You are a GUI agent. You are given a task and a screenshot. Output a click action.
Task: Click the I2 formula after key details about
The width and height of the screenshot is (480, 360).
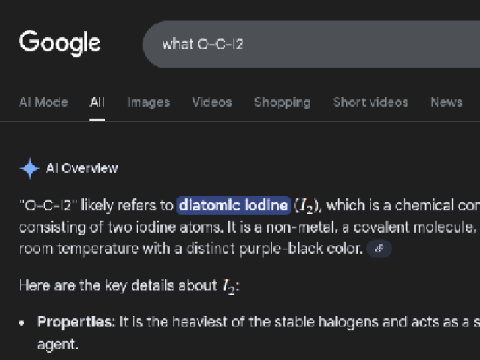[x=229, y=286]
